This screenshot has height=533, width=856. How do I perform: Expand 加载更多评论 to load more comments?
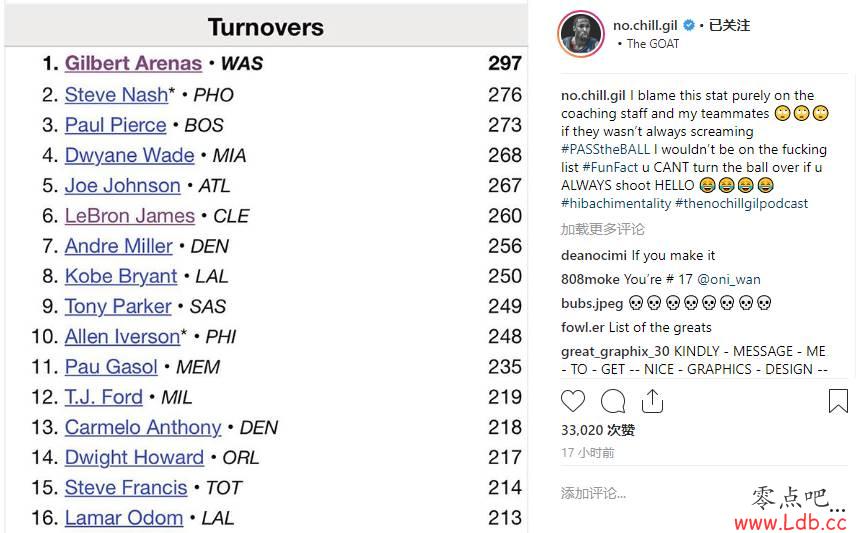point(602,229)
